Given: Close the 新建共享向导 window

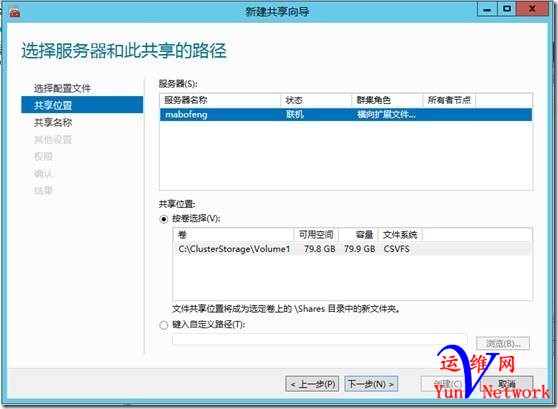Looking at the screenshot, I should pyautogui.click(x=532, y=9).
